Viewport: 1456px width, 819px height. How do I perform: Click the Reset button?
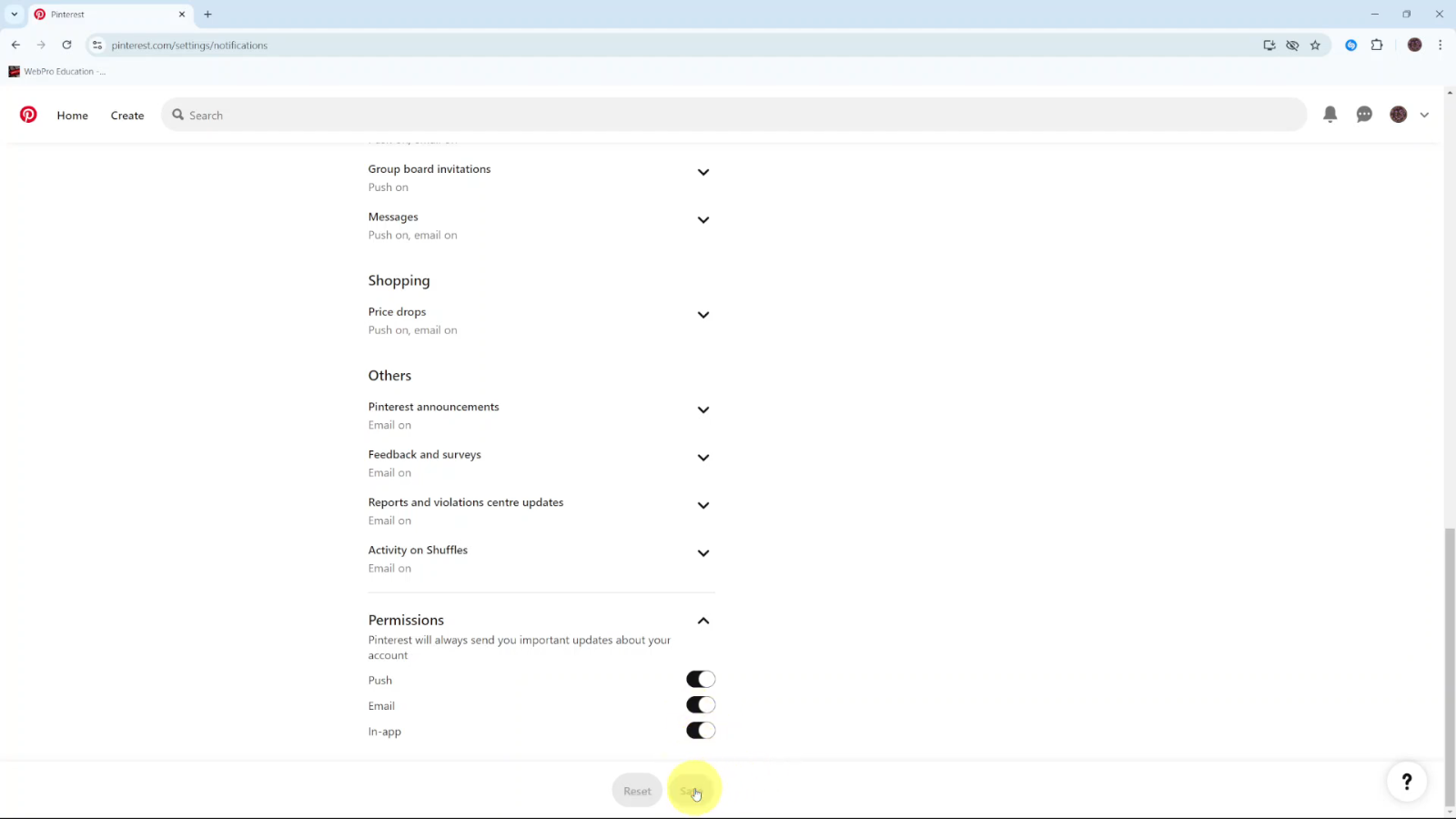pos(637,791)
